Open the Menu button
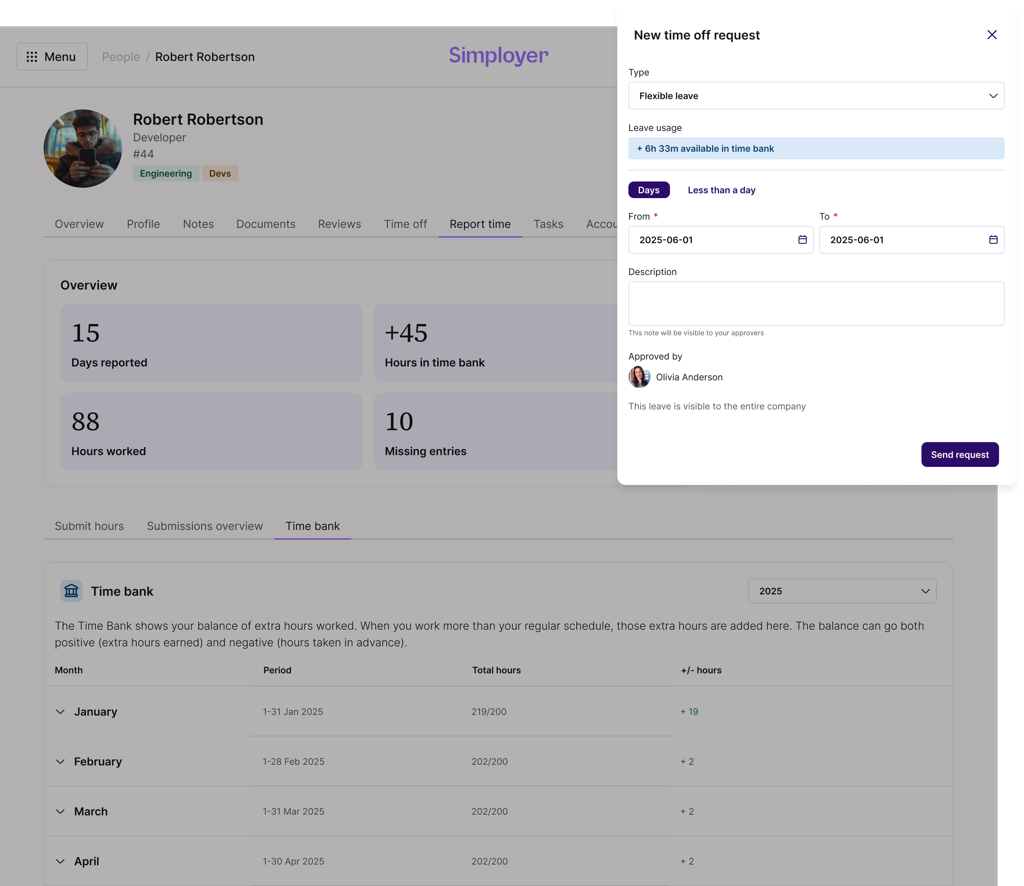This screenshot has width=1024, height=886. coord(52,57)
